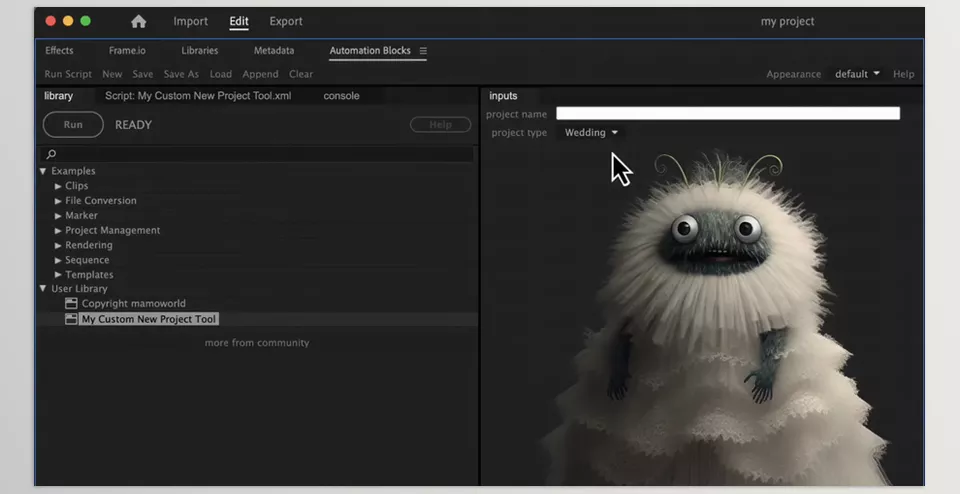Open the Effects panel tab
960x494 pixels.
click(x=59, y=51)
